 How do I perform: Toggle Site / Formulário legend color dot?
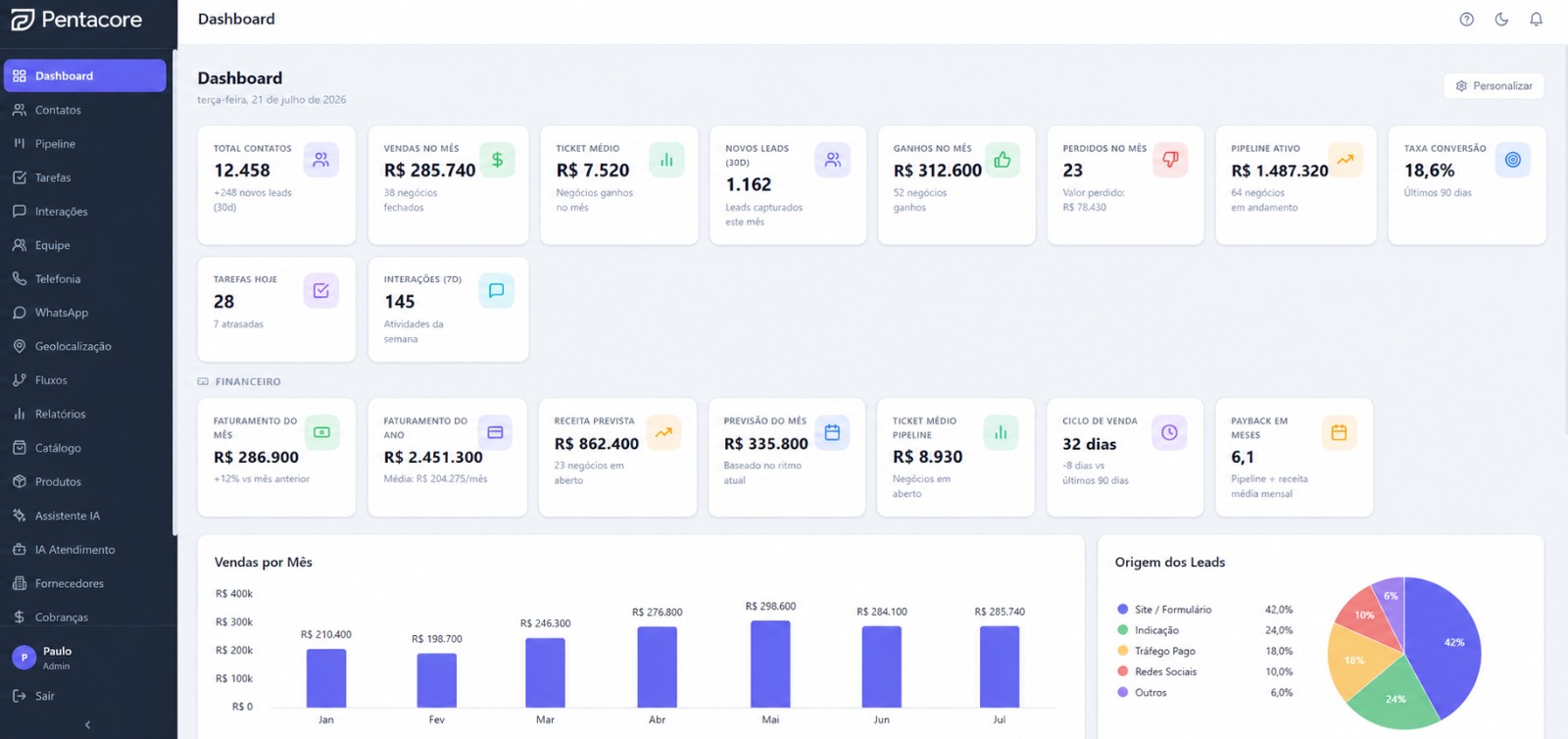1123,610
